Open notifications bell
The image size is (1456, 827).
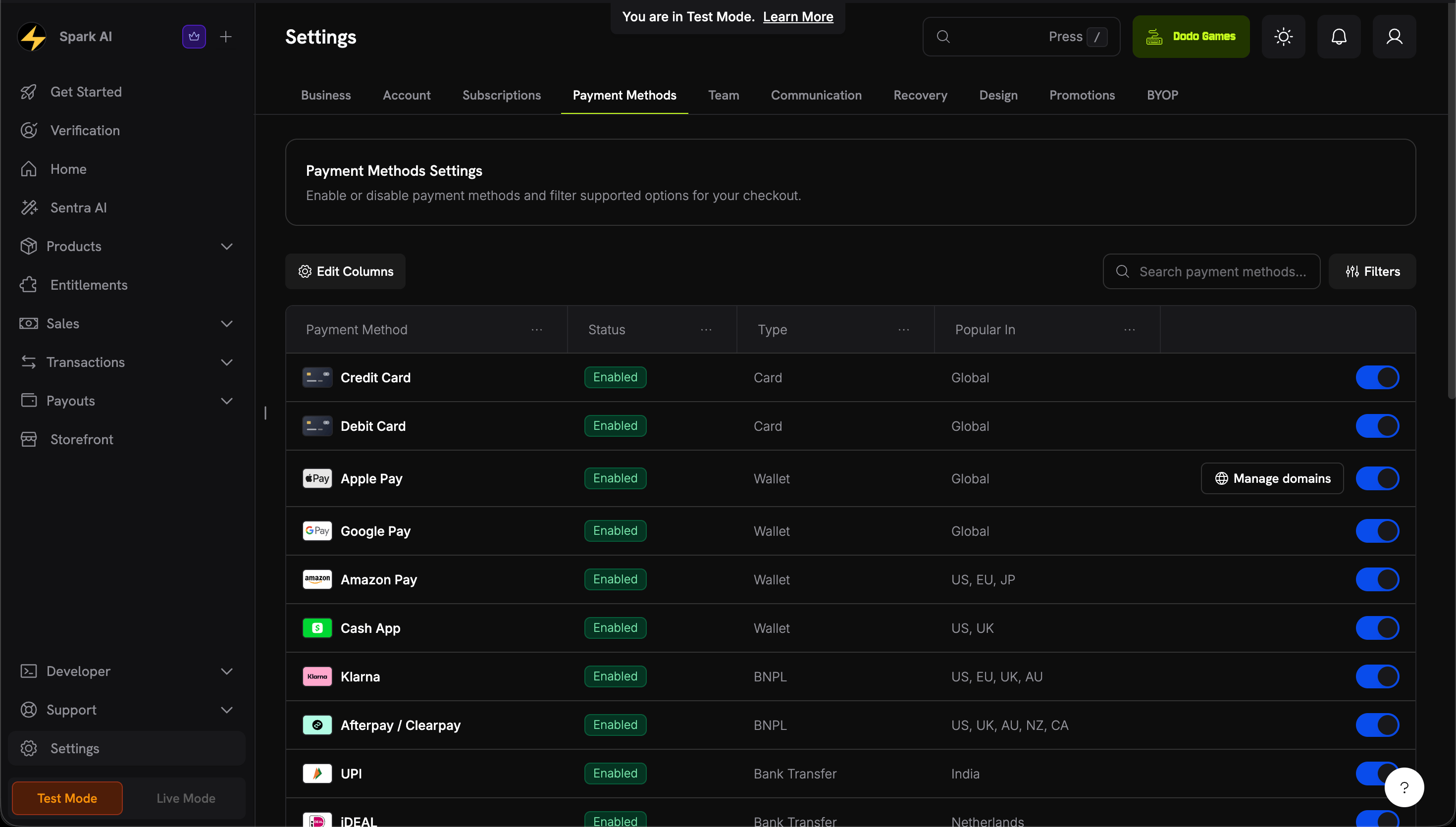pyautogui.click(x=1339, y=37)
